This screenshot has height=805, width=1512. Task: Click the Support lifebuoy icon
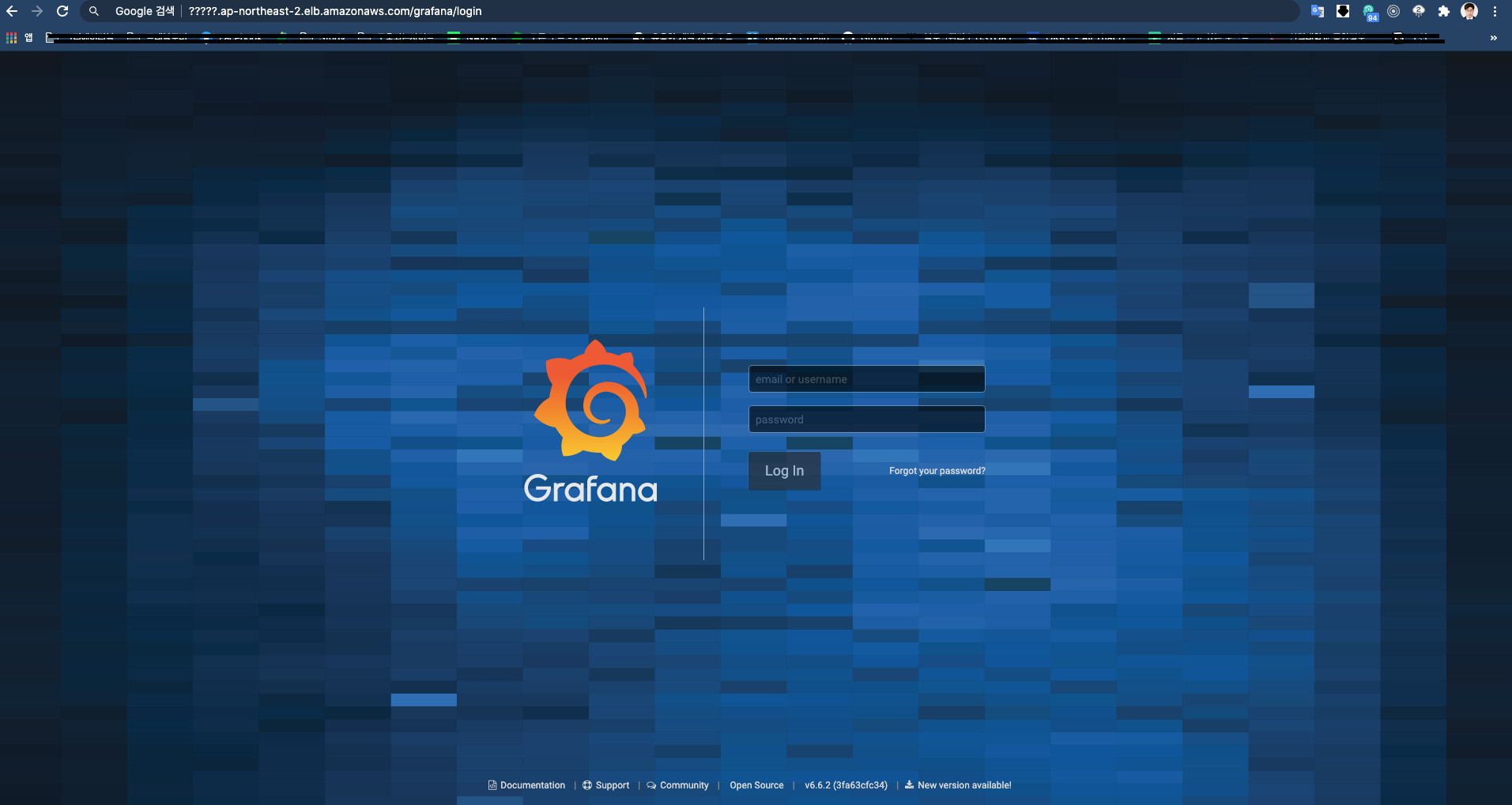(x=587, y=785)
